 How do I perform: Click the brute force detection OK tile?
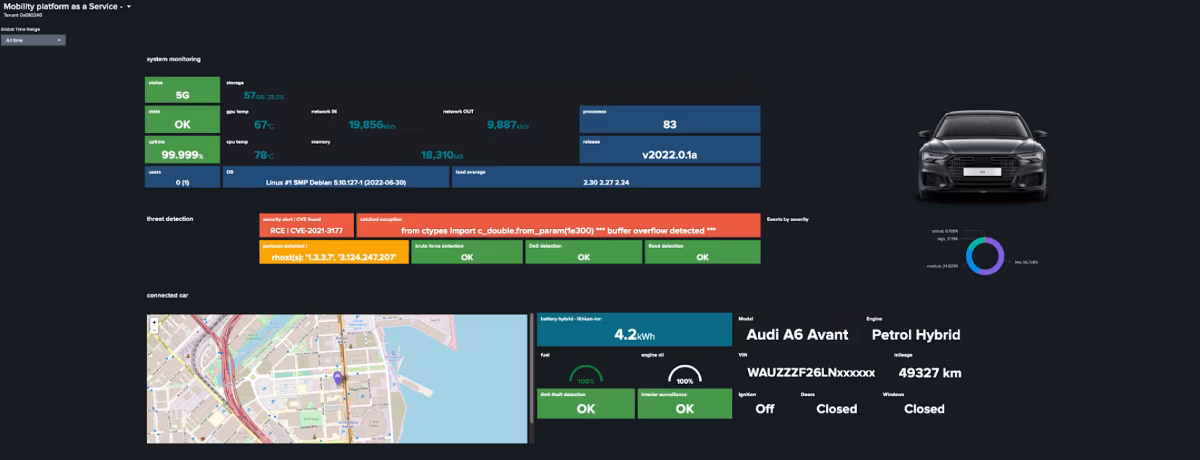466,252
